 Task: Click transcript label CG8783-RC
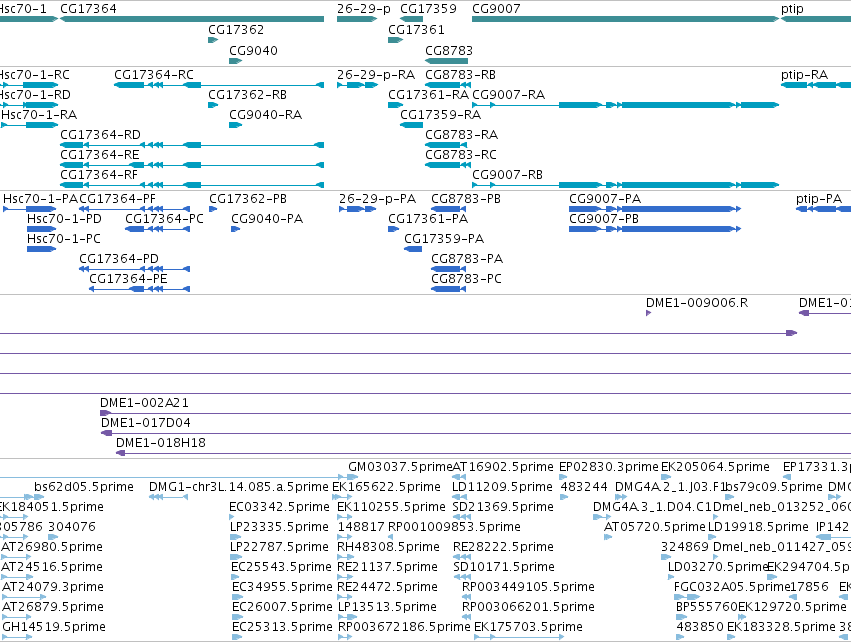coord(461,155)
